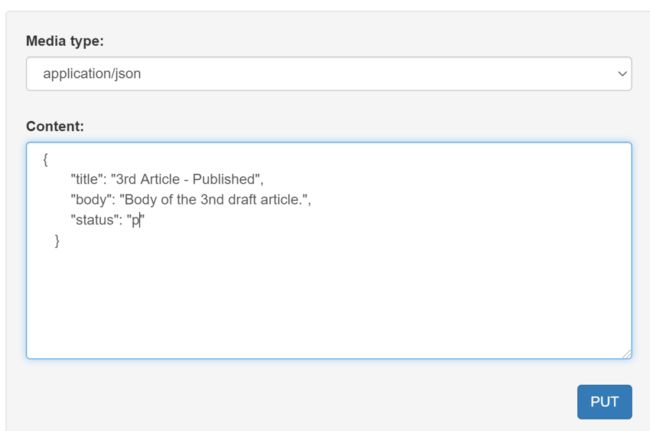The height and width of the screenshot is (431, 650).
Task: Grab the textarea resize handle corner
Action: coord(627,354)
